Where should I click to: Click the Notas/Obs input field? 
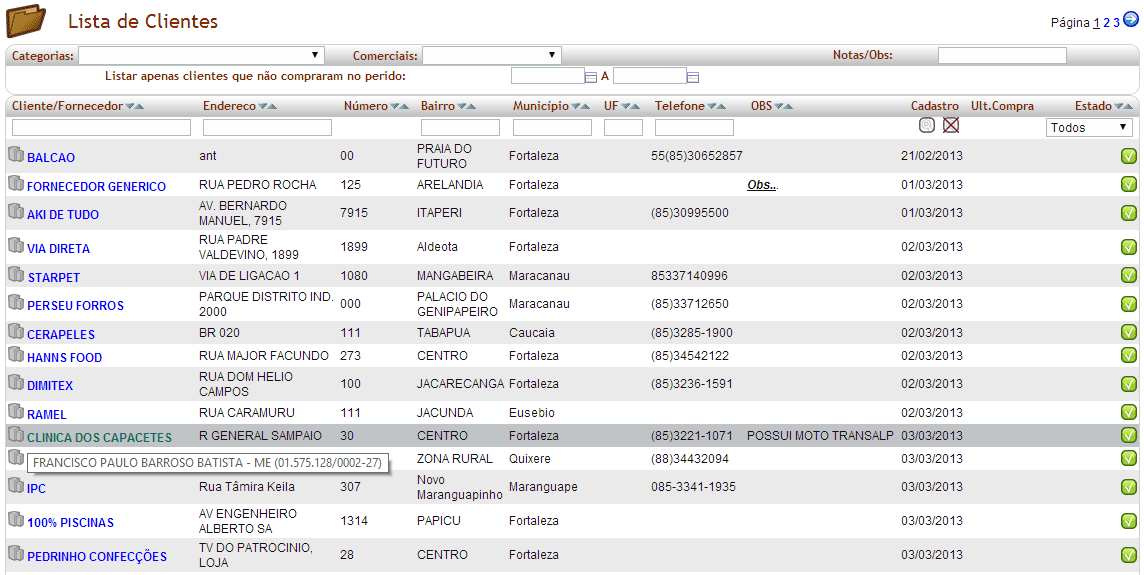(1001, 56)
